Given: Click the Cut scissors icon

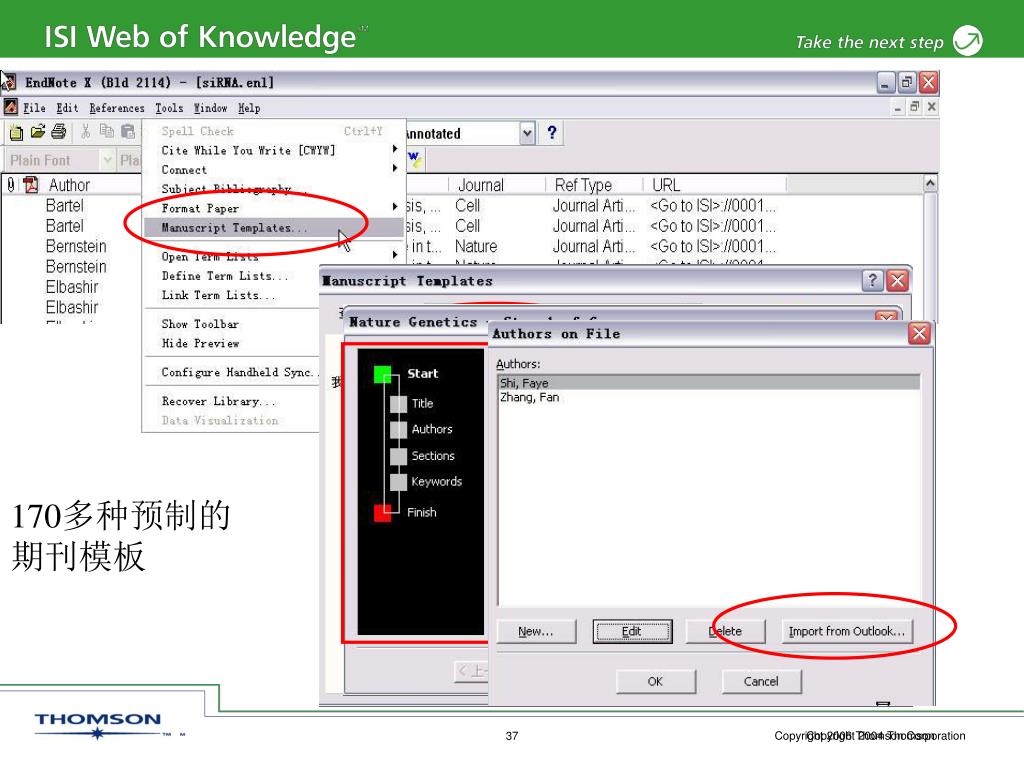Looking at the screenshot, I should tap(85, 131).
